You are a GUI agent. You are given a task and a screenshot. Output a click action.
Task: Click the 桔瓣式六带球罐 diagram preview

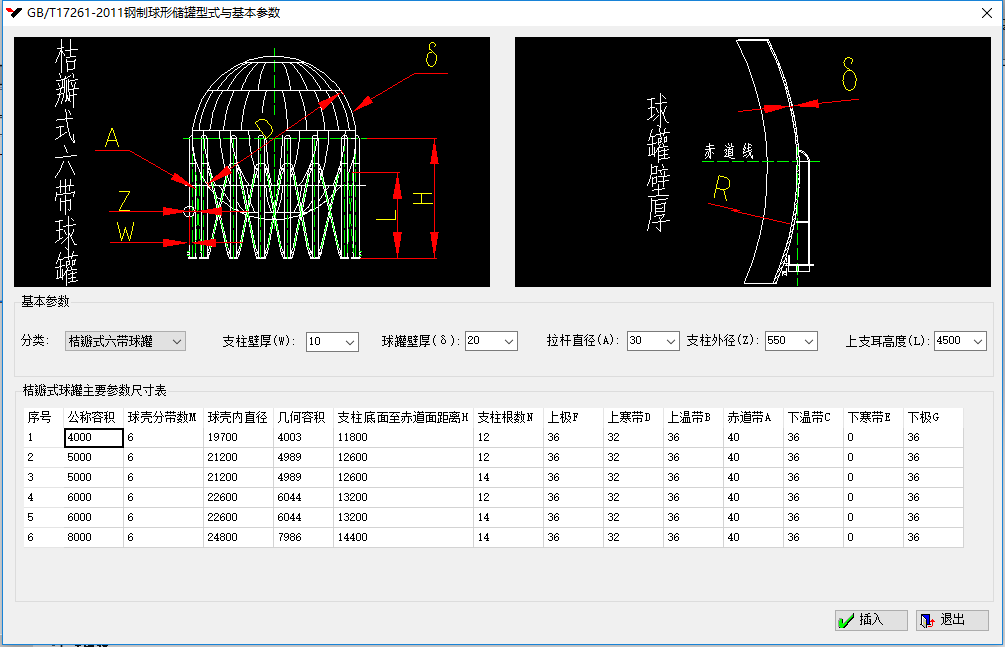[x=252, y=162]
